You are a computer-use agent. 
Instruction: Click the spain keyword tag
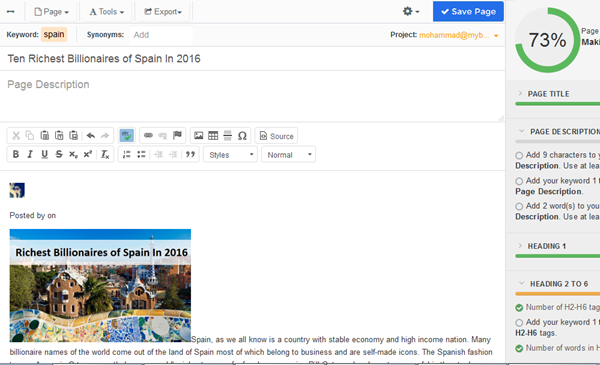point(54,34)
